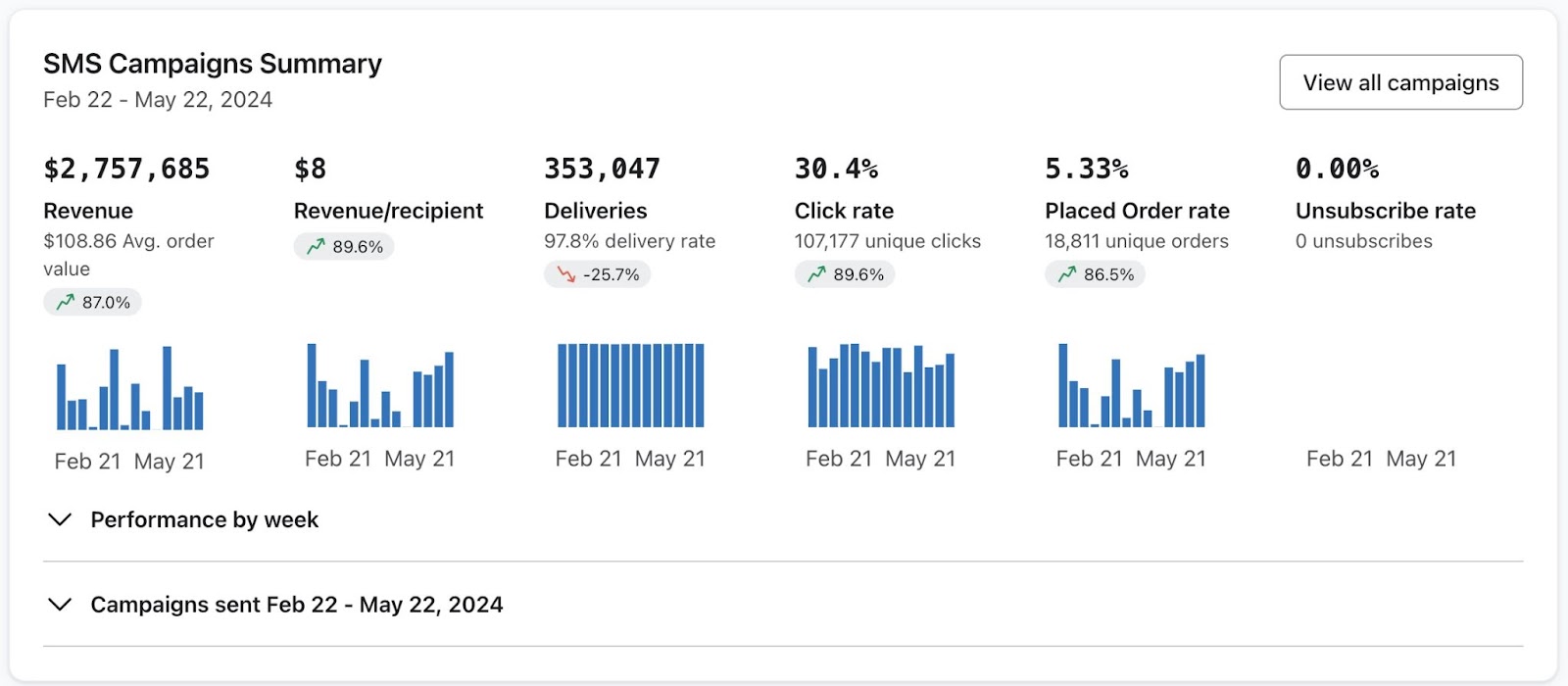Click the Campaigns sent chevron arrow
1568x686 pixels.
[x=60, y=605]
